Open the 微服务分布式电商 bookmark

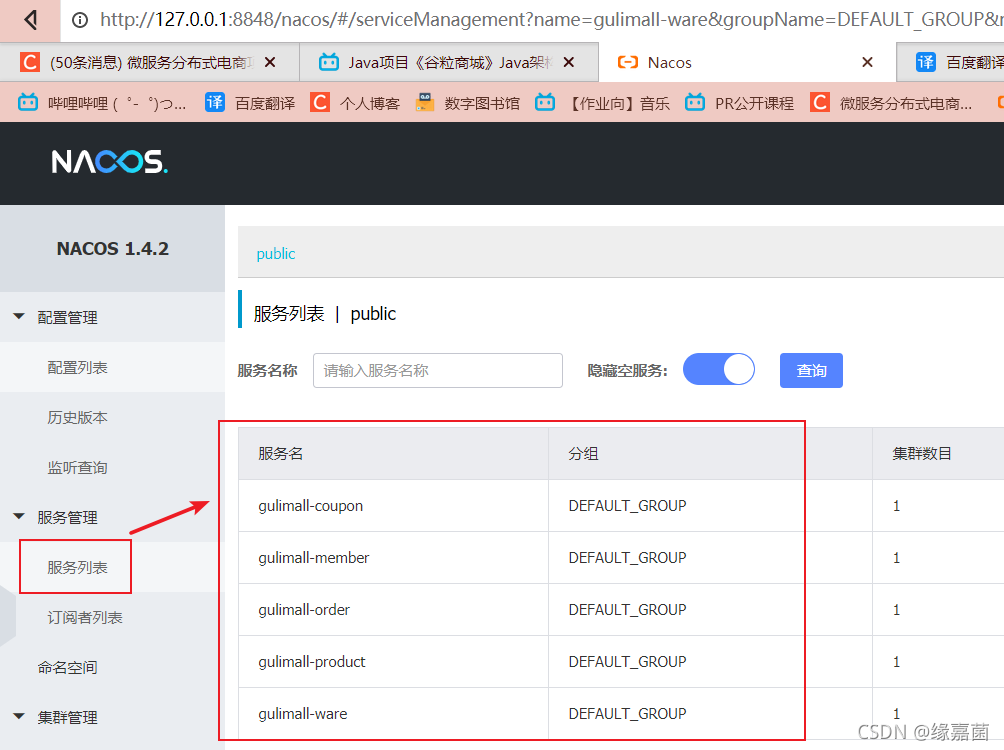(891, 103)
